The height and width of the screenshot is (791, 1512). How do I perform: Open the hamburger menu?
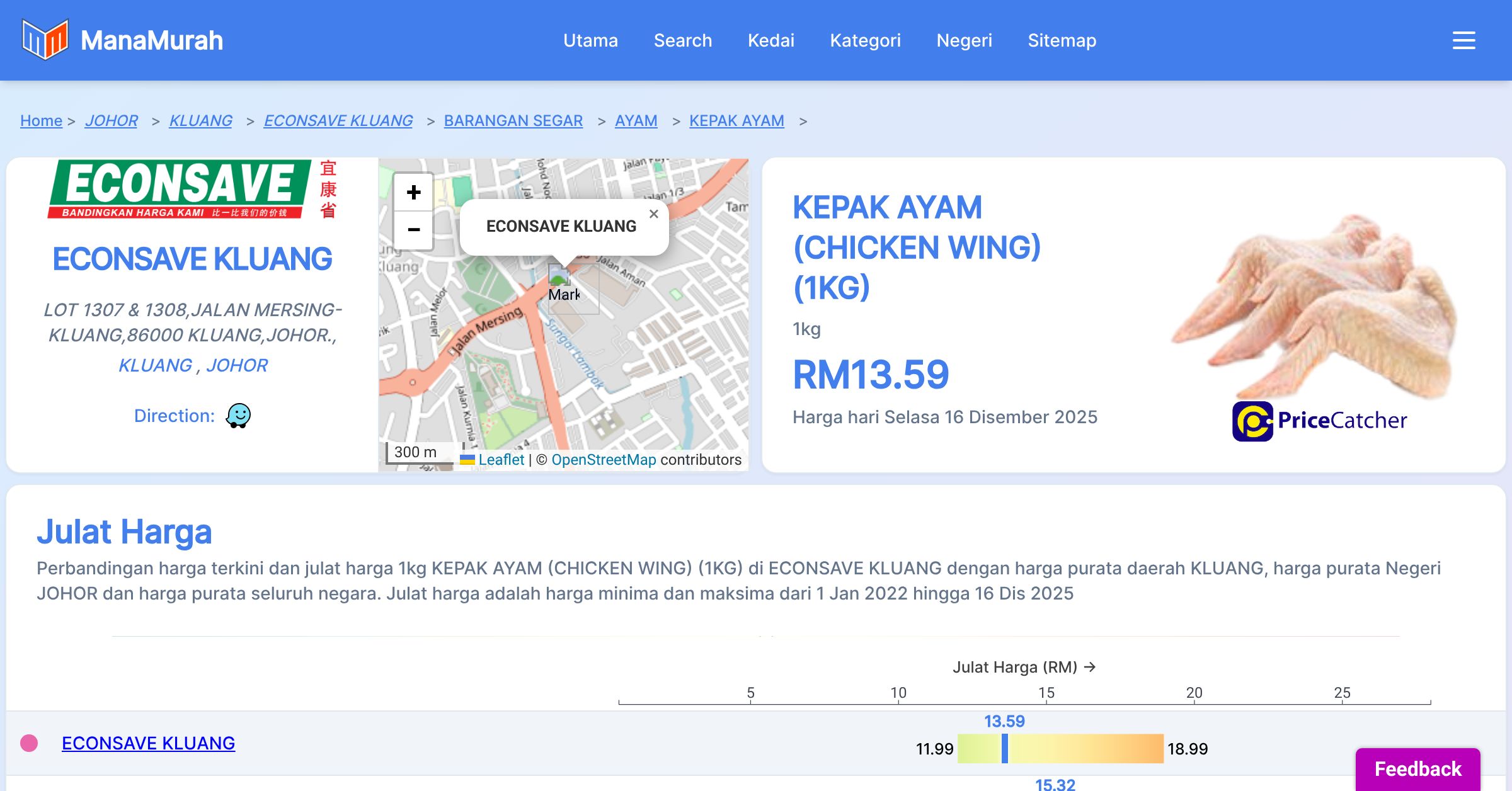tap(1463, 40)
